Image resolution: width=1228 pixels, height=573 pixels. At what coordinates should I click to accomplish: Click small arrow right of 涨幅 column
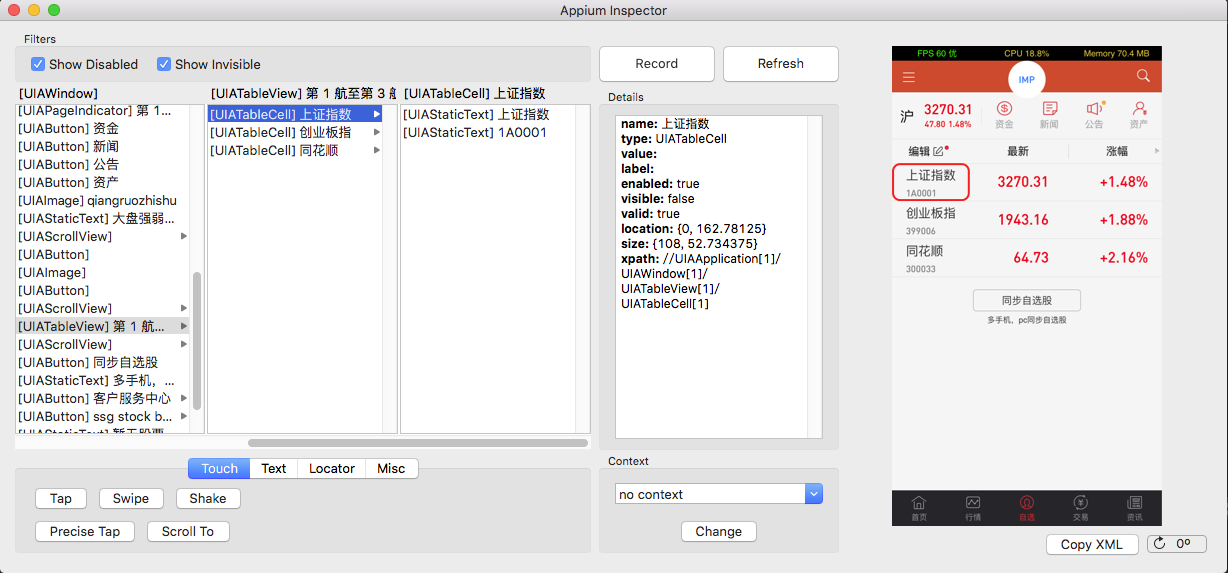point(1157,151)
